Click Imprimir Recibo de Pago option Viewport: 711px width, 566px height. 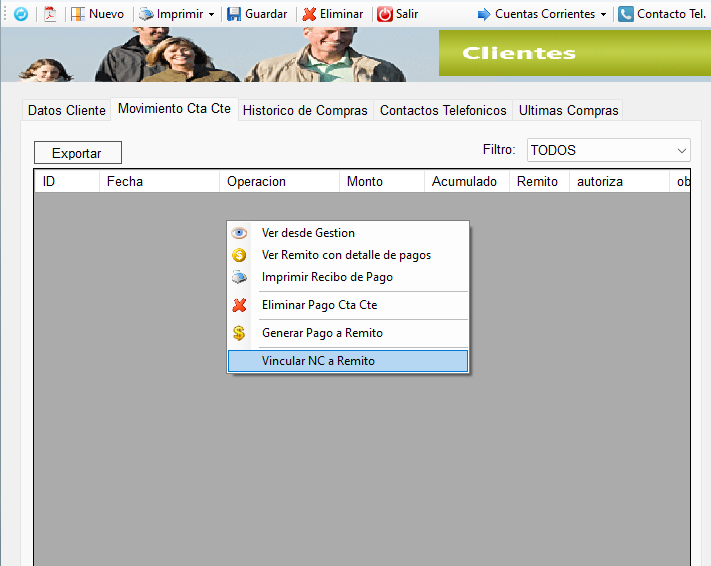coord(327,277)
